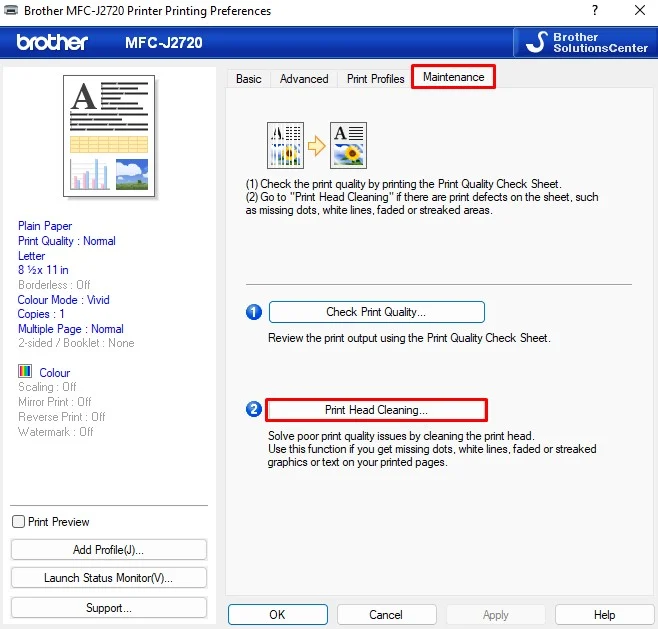
Task: Select the Maintenance tab
Action: tap(453, 77)
